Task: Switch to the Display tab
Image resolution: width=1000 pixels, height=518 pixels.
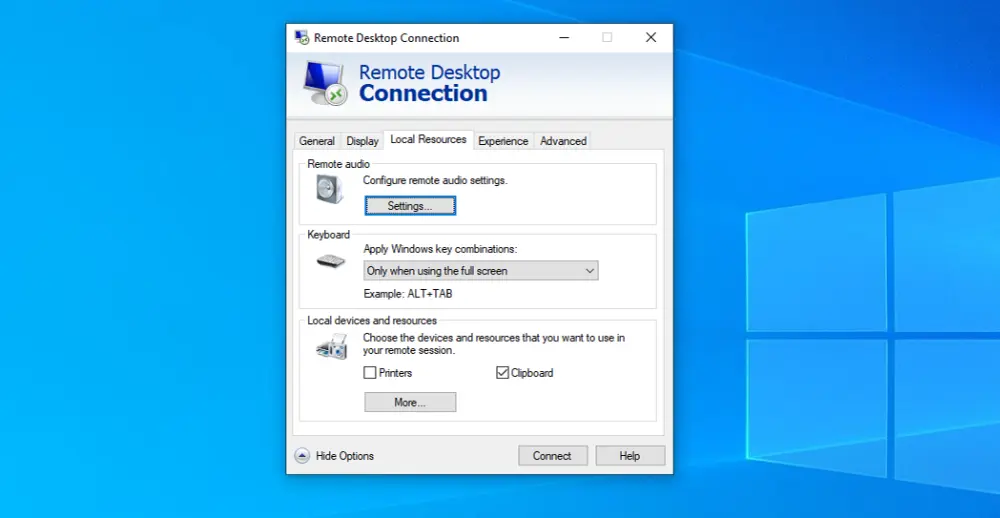Action: pos(362,141)
